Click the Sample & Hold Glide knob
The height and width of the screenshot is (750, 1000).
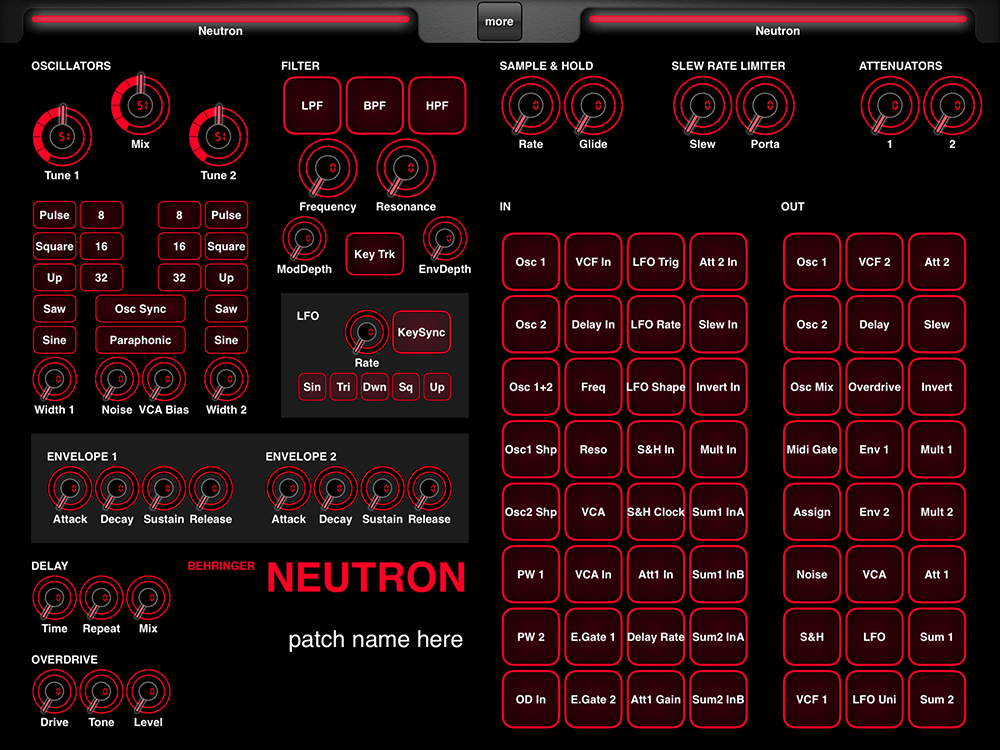[x=593, y=106]
